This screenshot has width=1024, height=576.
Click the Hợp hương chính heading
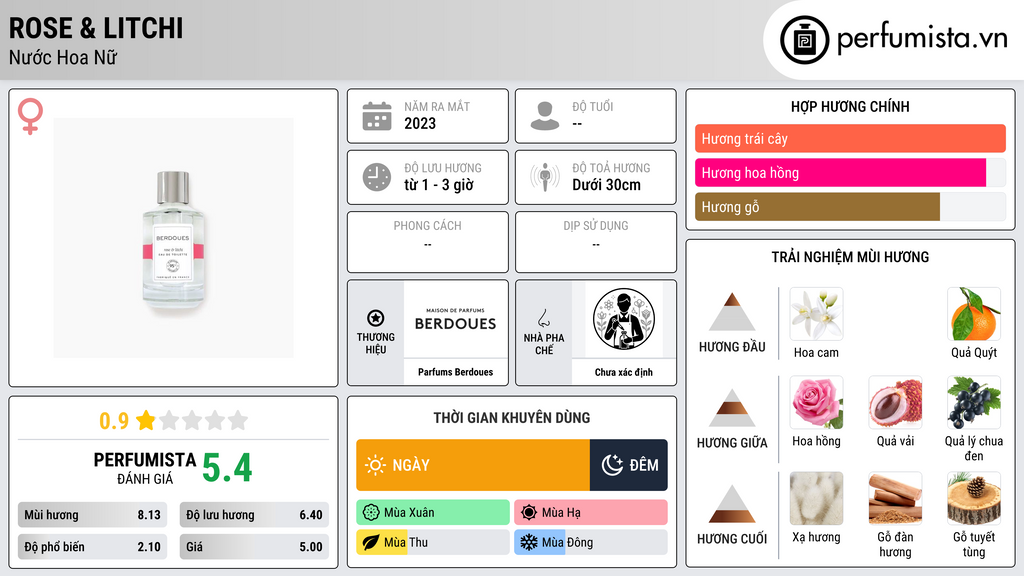850,106
